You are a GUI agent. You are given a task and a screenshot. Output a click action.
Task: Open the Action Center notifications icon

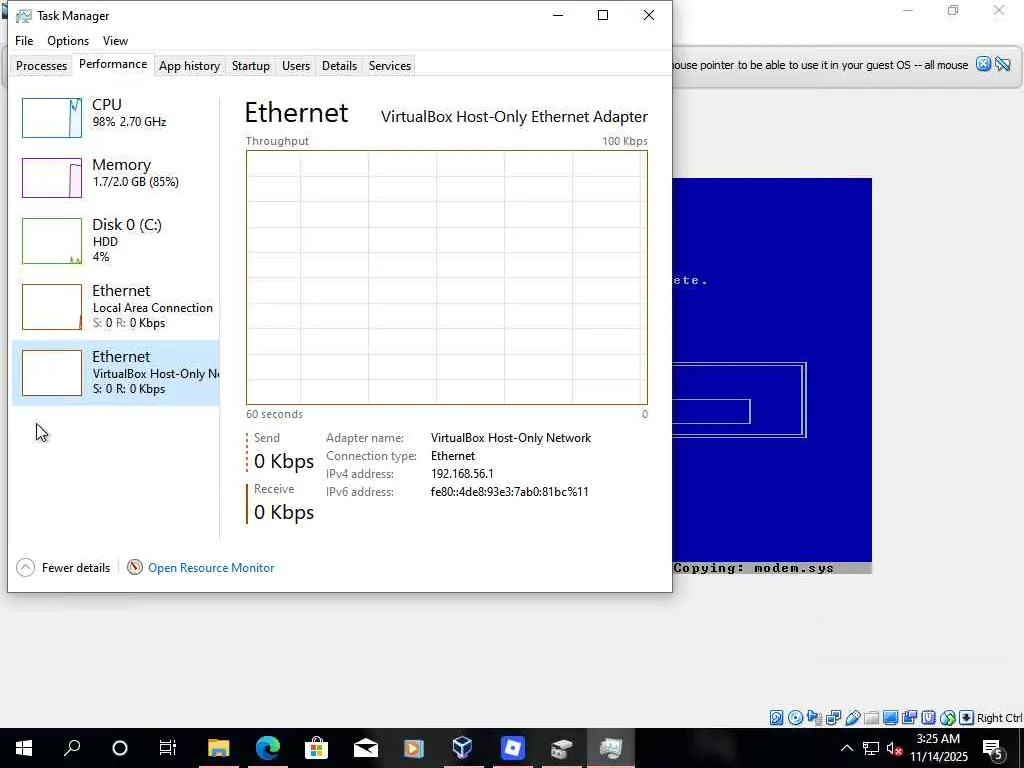click(993, 748)
